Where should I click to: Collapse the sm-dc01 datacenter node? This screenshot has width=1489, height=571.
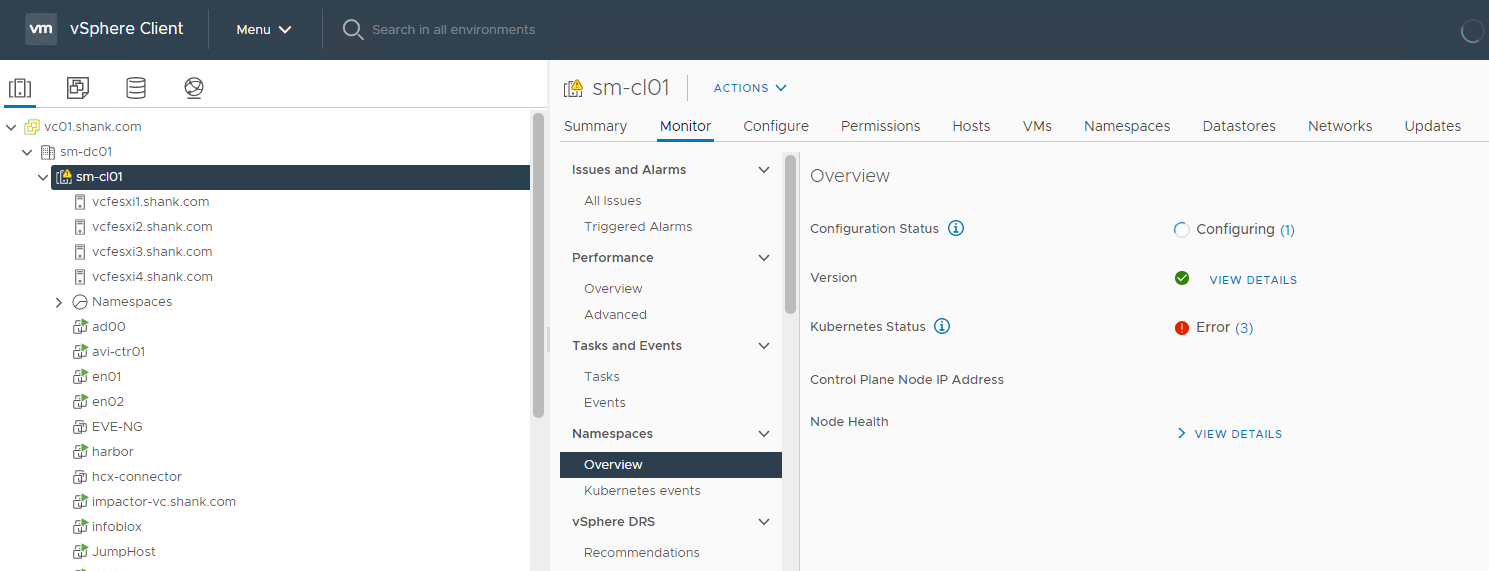click(27, 152)
